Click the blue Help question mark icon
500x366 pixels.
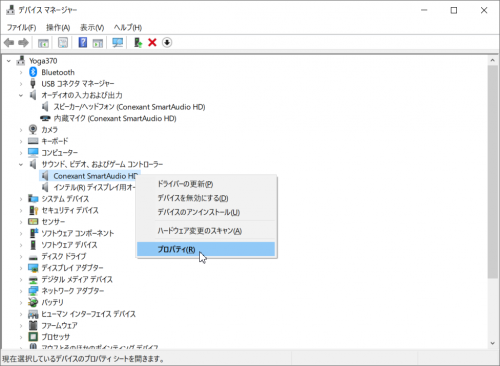(83, 42)
